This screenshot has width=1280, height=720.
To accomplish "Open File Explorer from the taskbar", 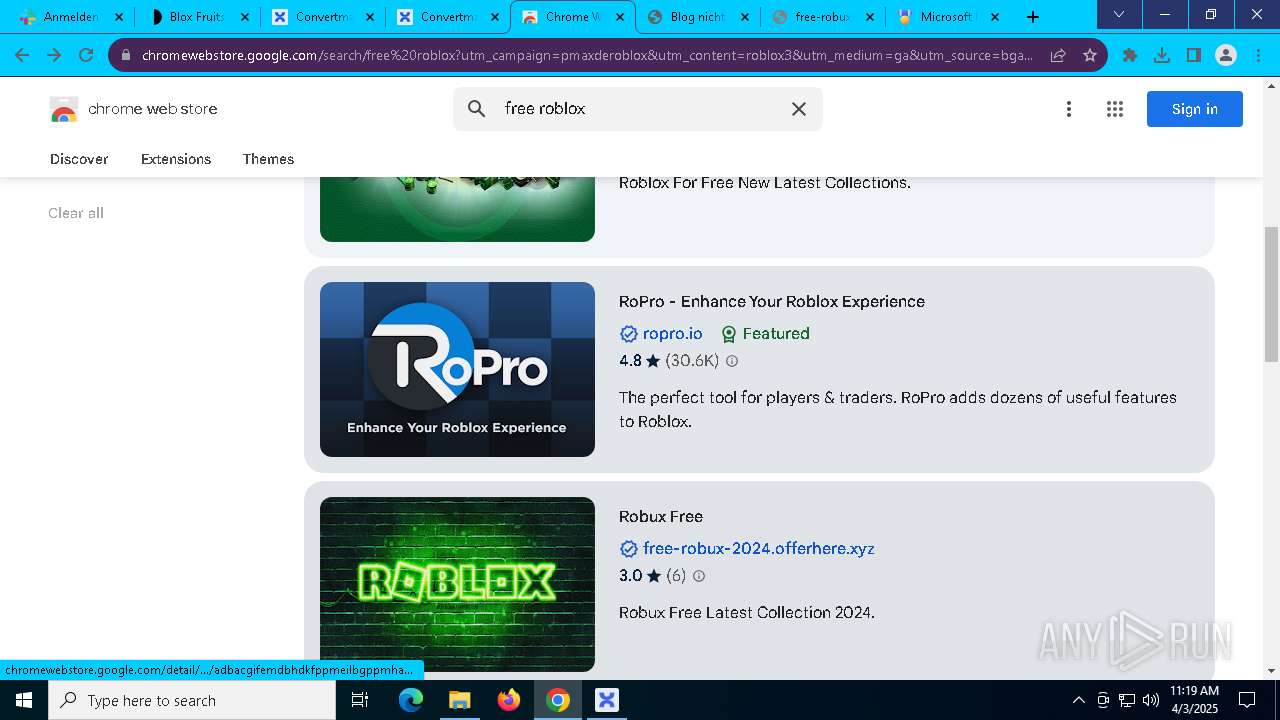I will 459,700.
